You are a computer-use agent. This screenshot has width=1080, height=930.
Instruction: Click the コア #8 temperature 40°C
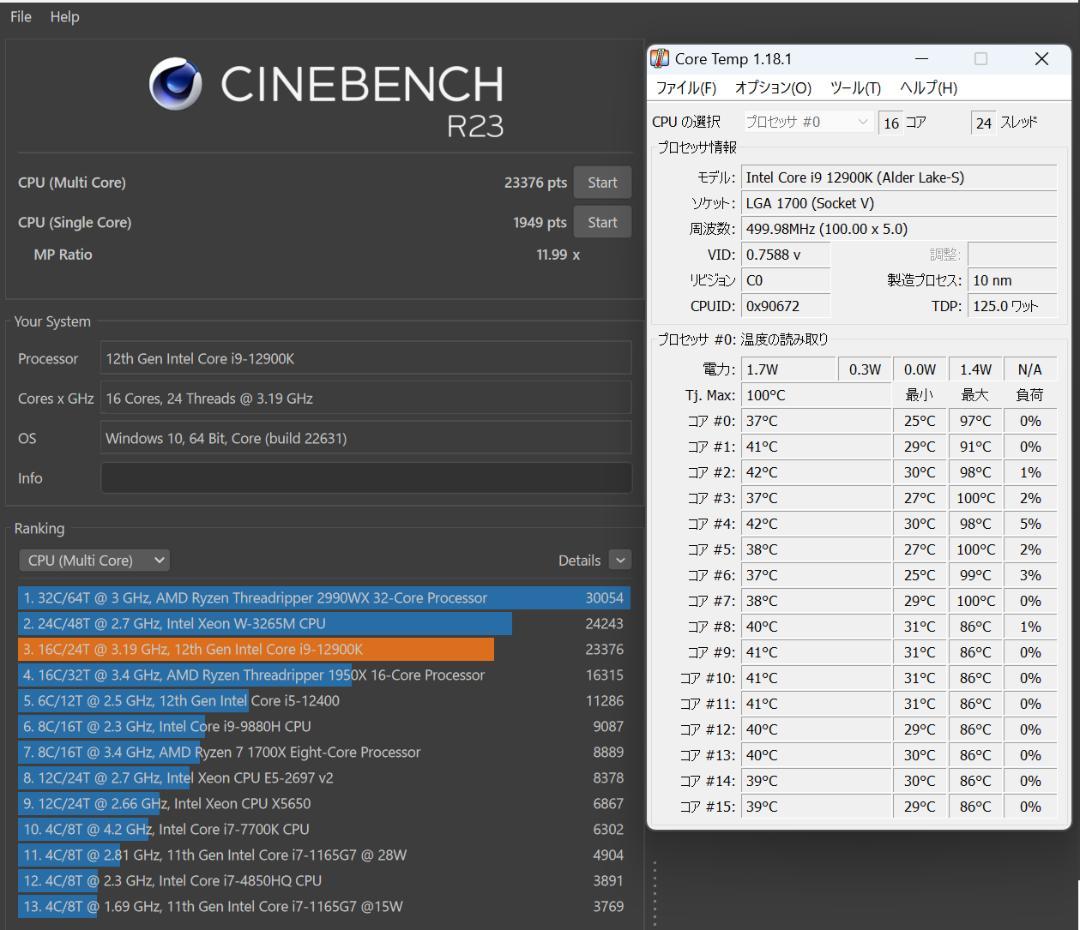[816, 627]
